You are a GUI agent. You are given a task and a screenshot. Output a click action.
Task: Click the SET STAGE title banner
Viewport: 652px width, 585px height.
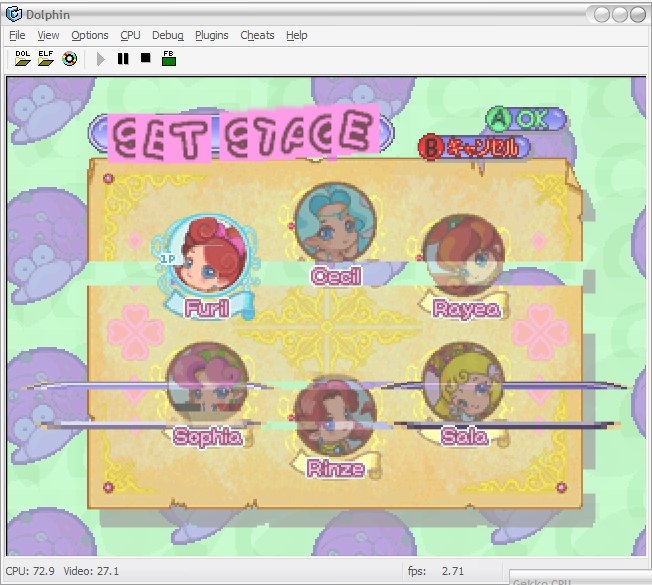241,135
